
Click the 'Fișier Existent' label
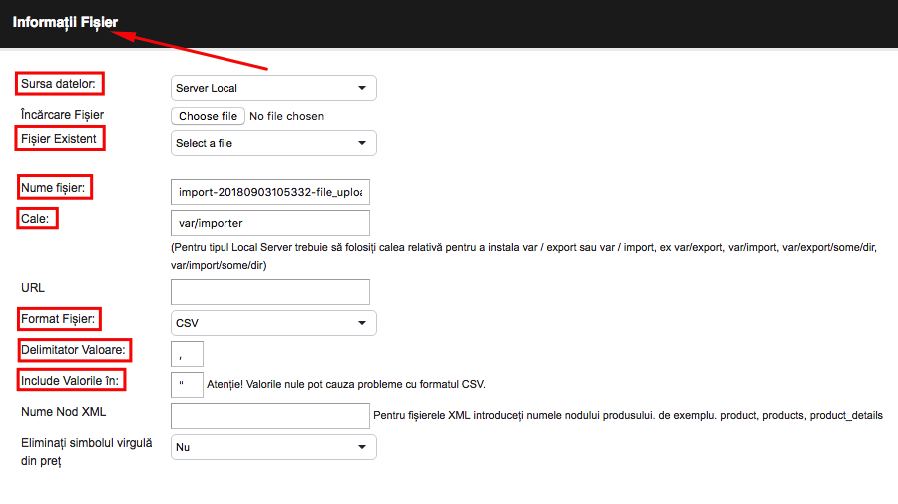point(59,139)
